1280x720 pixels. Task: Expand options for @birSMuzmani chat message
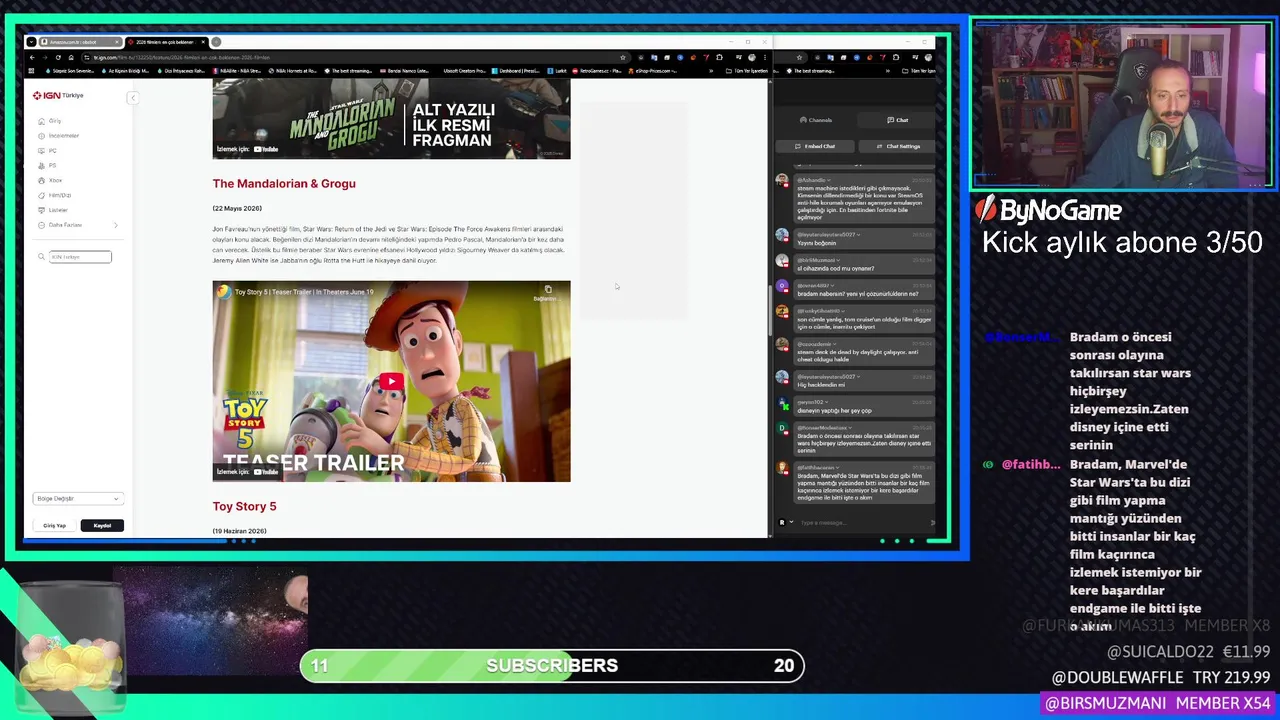point(838,260)
